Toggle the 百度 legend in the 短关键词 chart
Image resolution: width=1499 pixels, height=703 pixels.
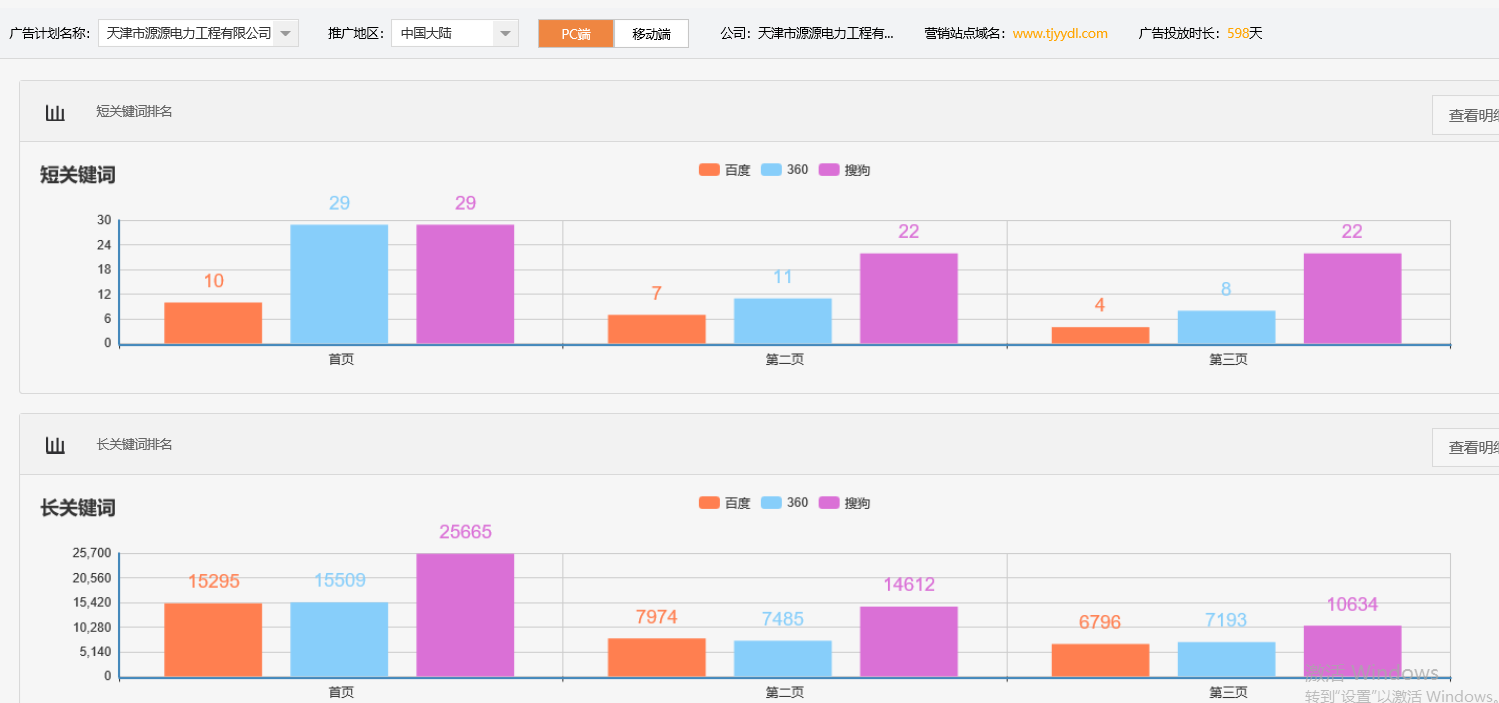click(x=724, y=169)
